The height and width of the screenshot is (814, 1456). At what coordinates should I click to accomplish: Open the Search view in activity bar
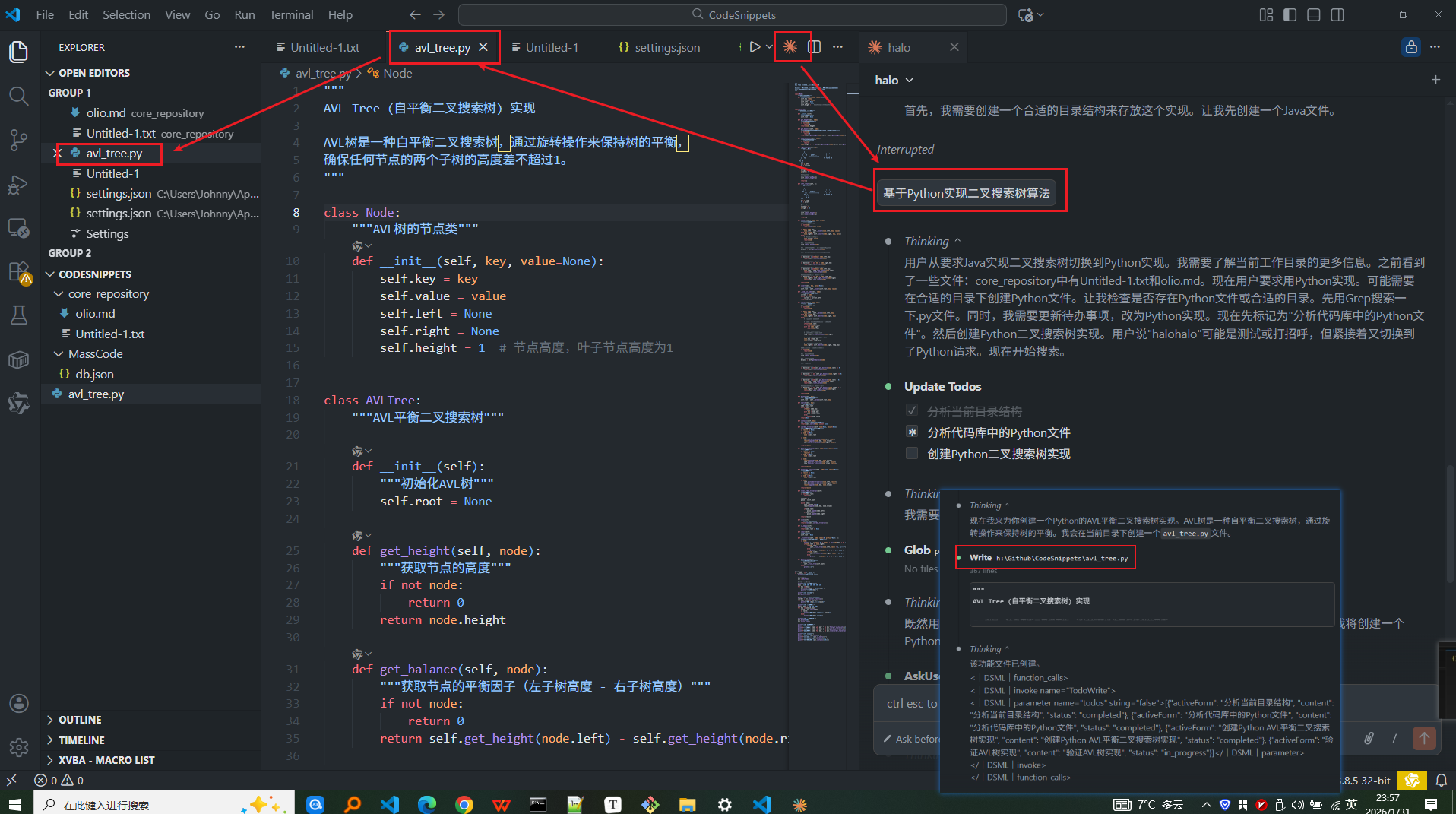tap(19, 96)
